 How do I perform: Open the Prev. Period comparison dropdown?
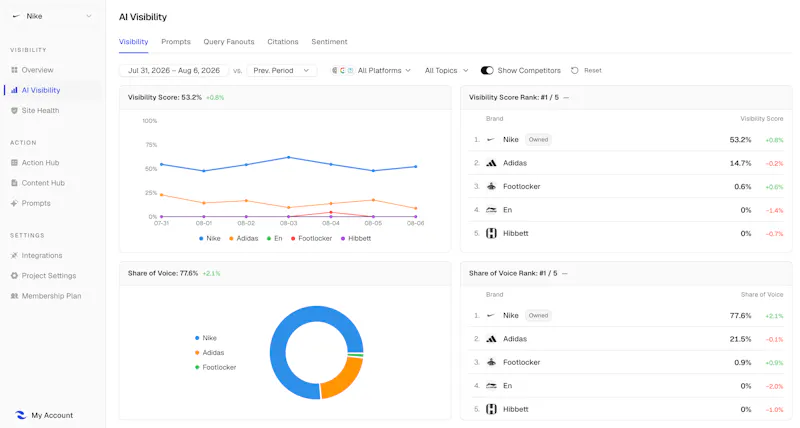point(281,70)
